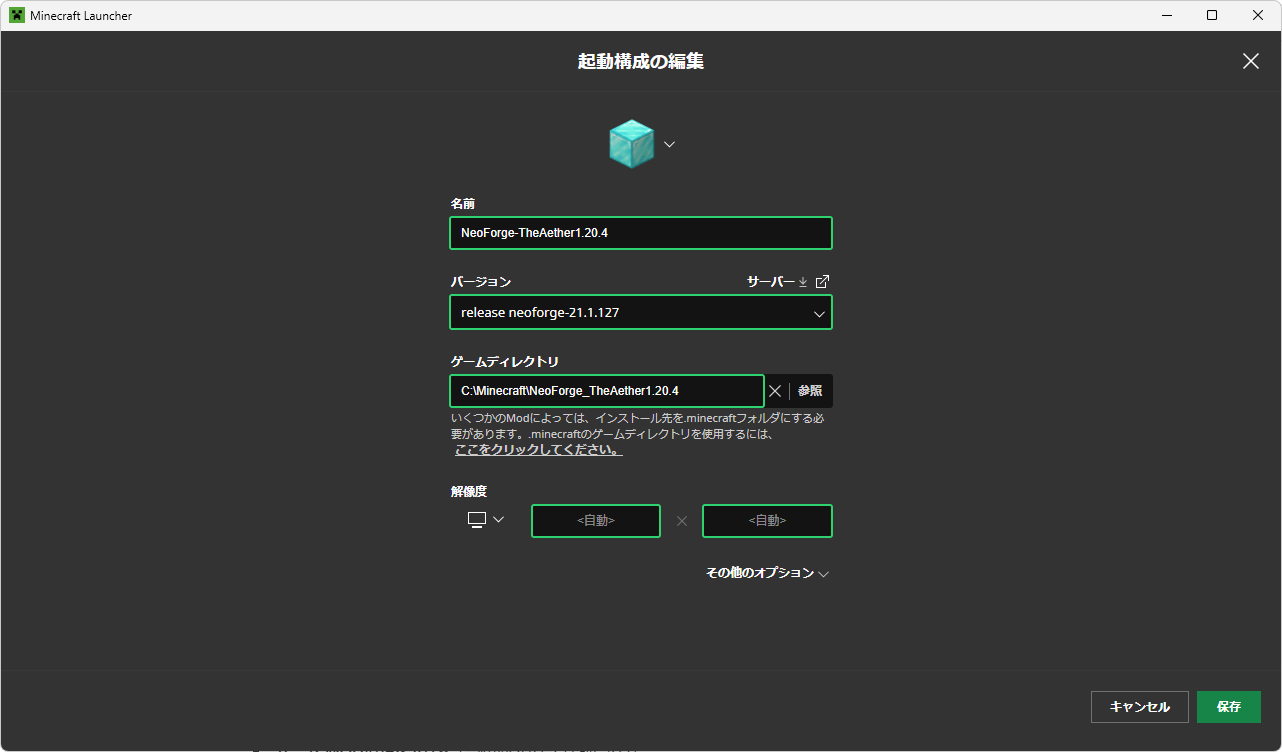Click the キャンセル button
The height and width of the screenshot is (752, 1282).
1139,707
